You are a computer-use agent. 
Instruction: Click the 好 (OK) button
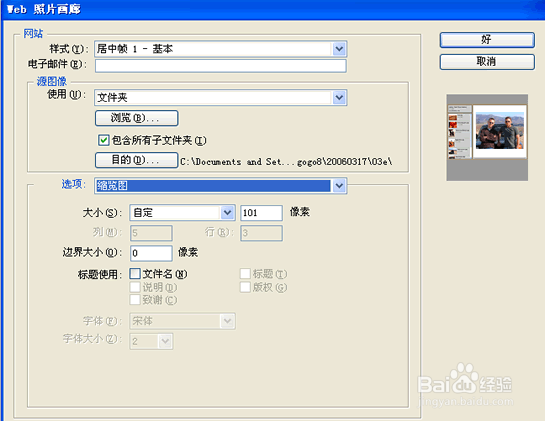[x=487, y=40]
